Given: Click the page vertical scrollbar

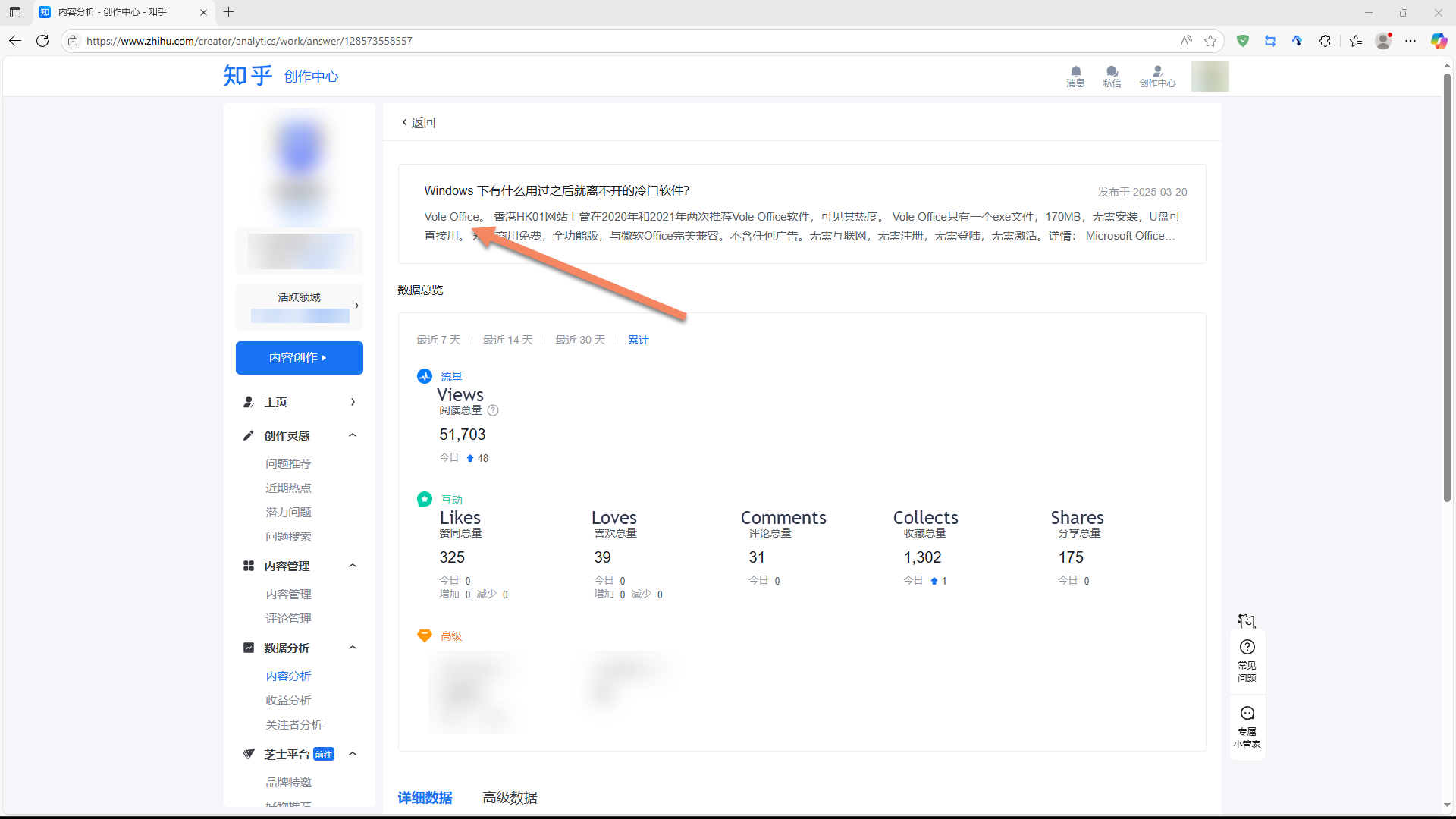Looking at the screenshot, I should pyautogui.click(x=1447, y=288).
